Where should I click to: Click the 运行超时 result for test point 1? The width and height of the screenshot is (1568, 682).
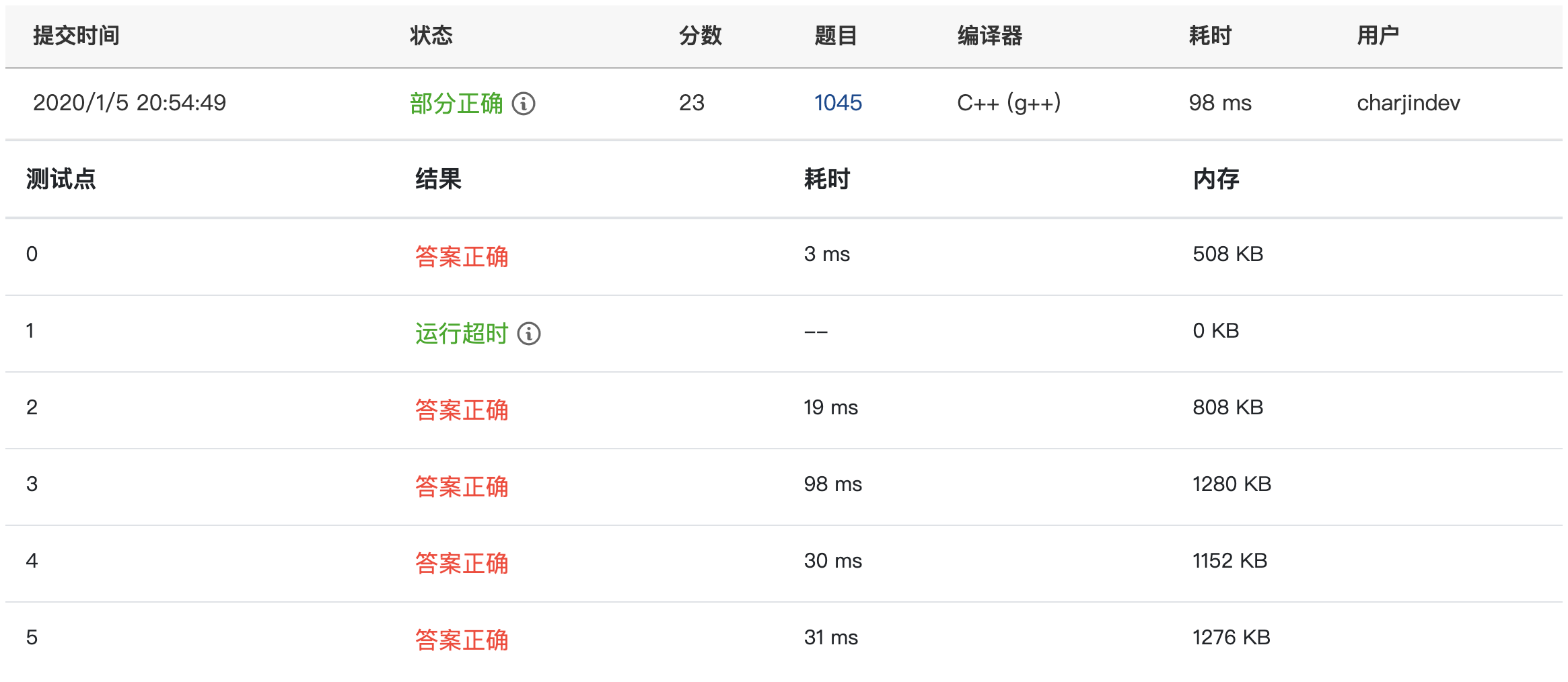click(x=462, y=334)
